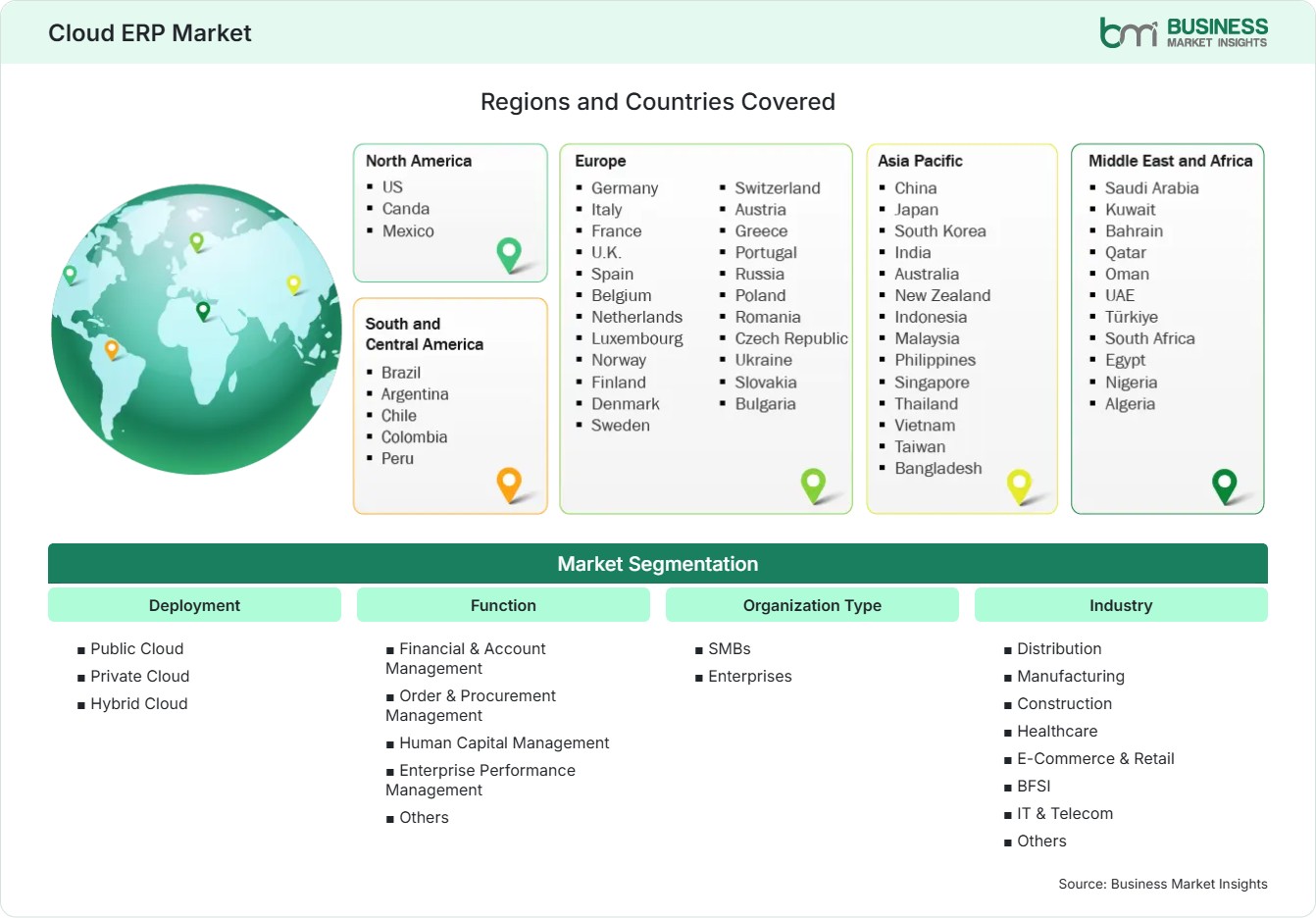Image resolution: width=1316 pixels, height=918 pixels.
Task: Click the 'Regions and Countries Covered' heading
Action: (658, 102)
